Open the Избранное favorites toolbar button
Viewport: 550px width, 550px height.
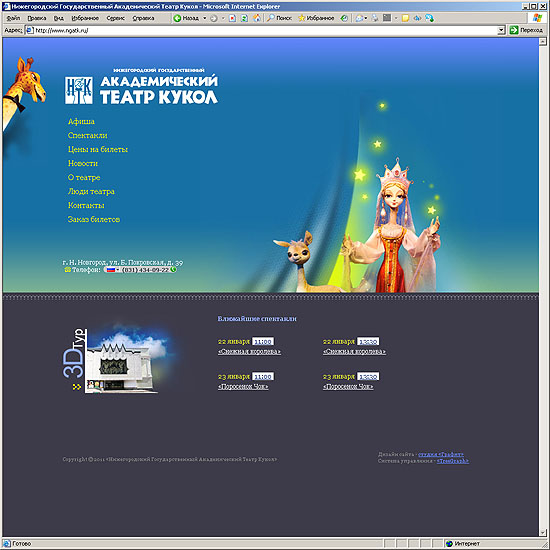pos(316,18)
